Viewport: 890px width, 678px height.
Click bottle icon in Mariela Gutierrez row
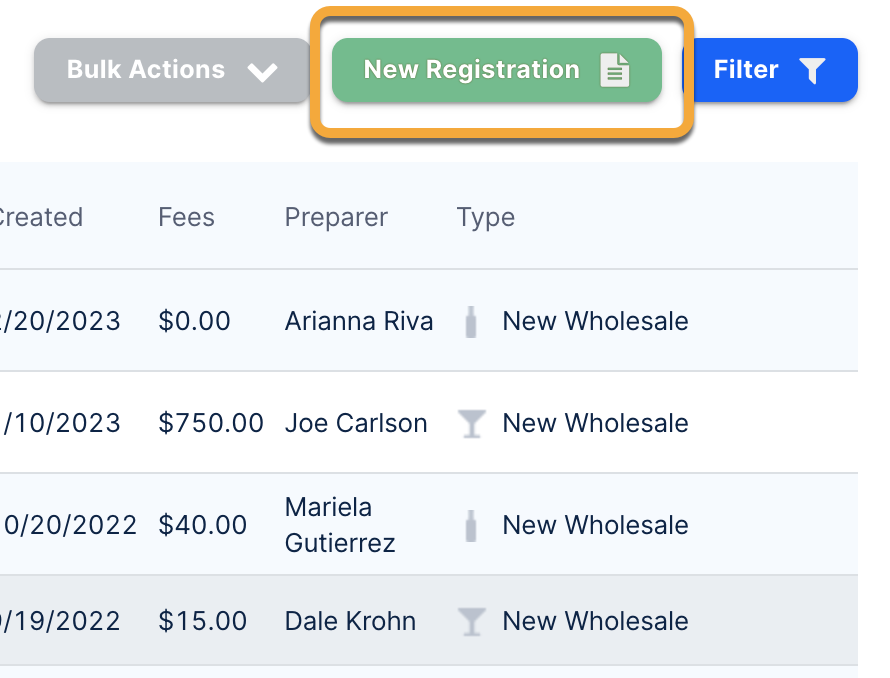click(x=471, y=526)
